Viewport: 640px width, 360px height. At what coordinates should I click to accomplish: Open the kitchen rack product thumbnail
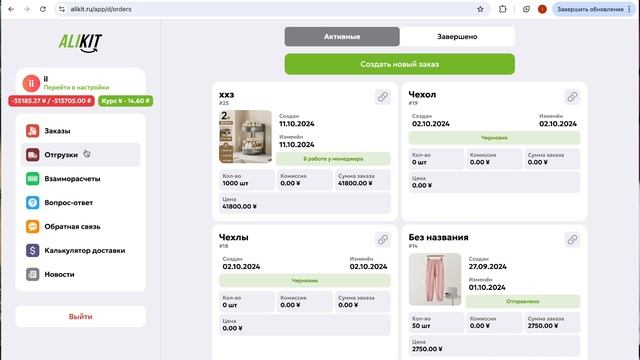click(x=245, y=137)
